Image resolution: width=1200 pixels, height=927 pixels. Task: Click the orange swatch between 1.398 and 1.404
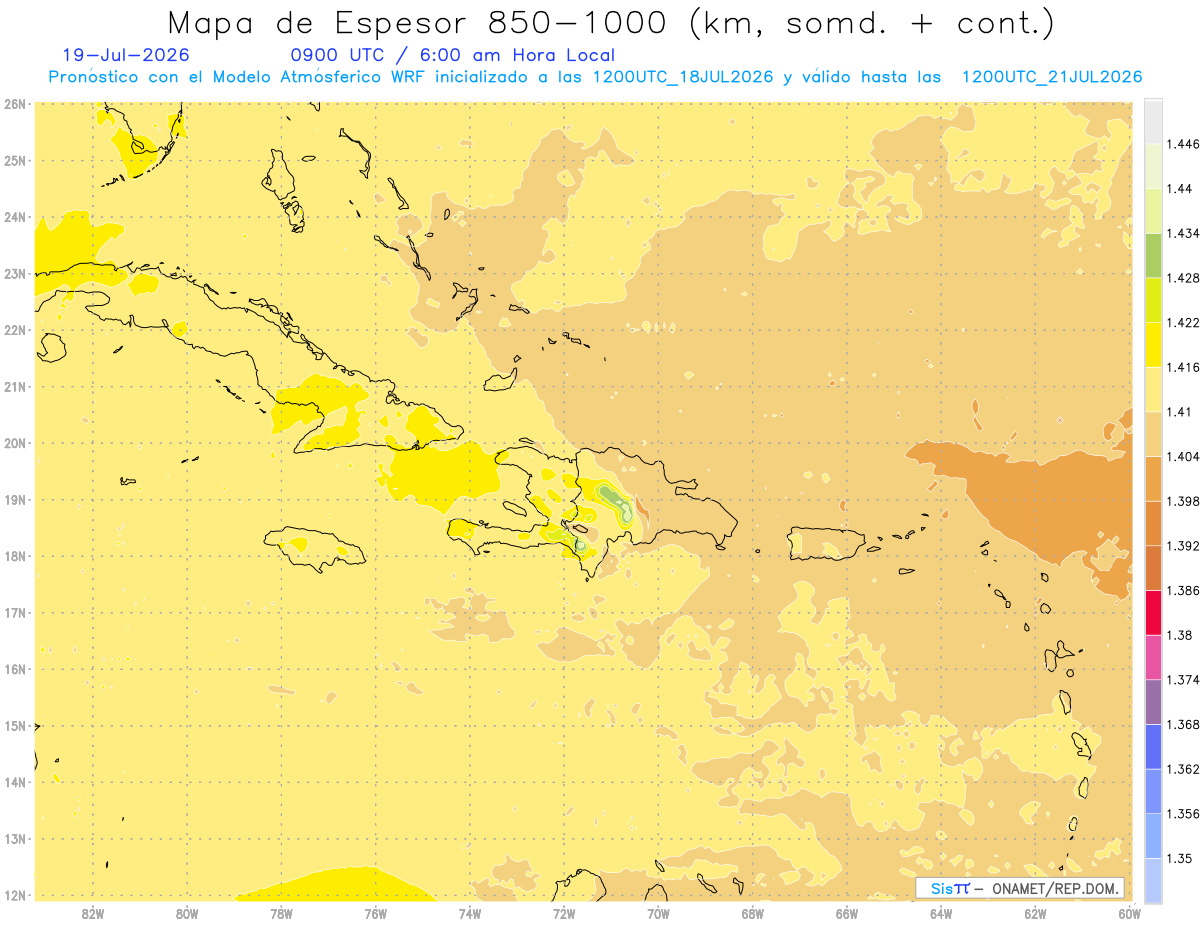coord(1153,478)
